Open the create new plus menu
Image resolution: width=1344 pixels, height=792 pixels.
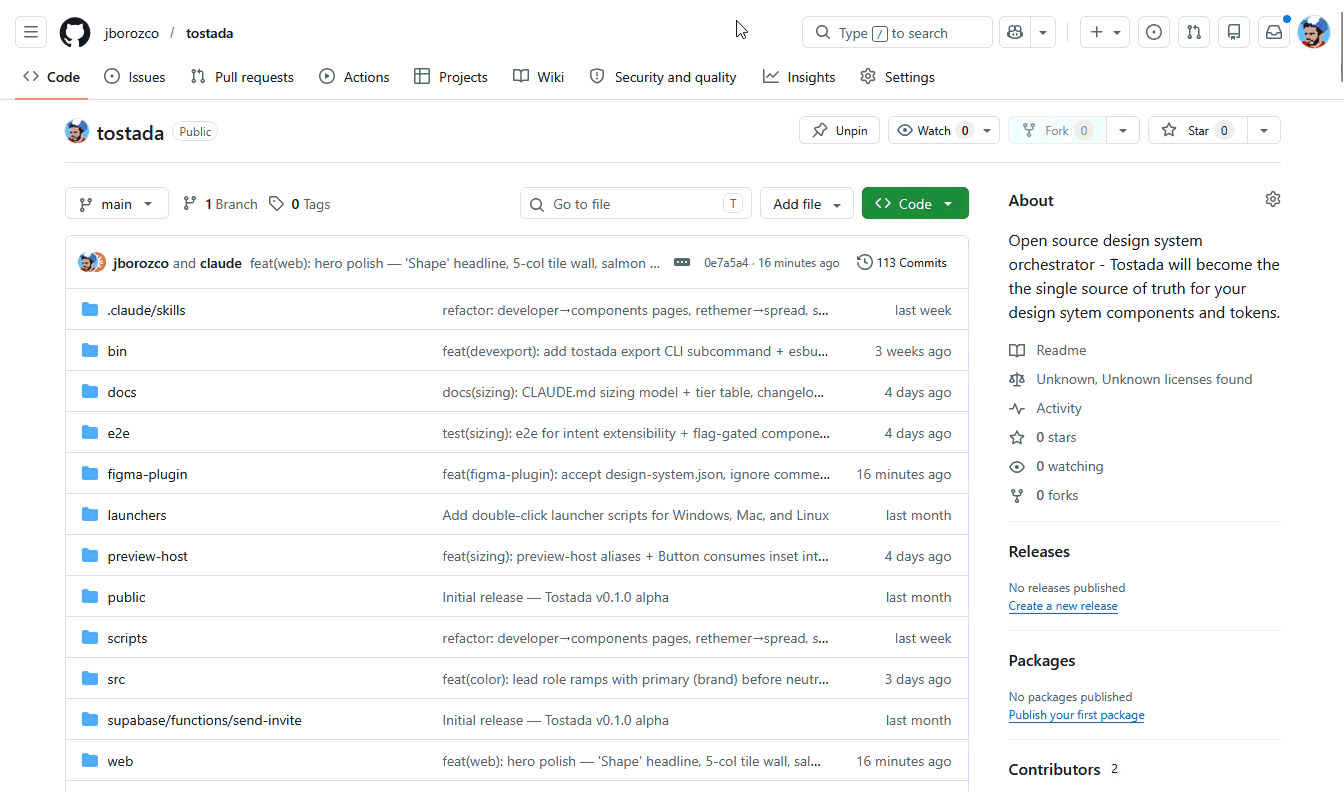coord(1105,32)
